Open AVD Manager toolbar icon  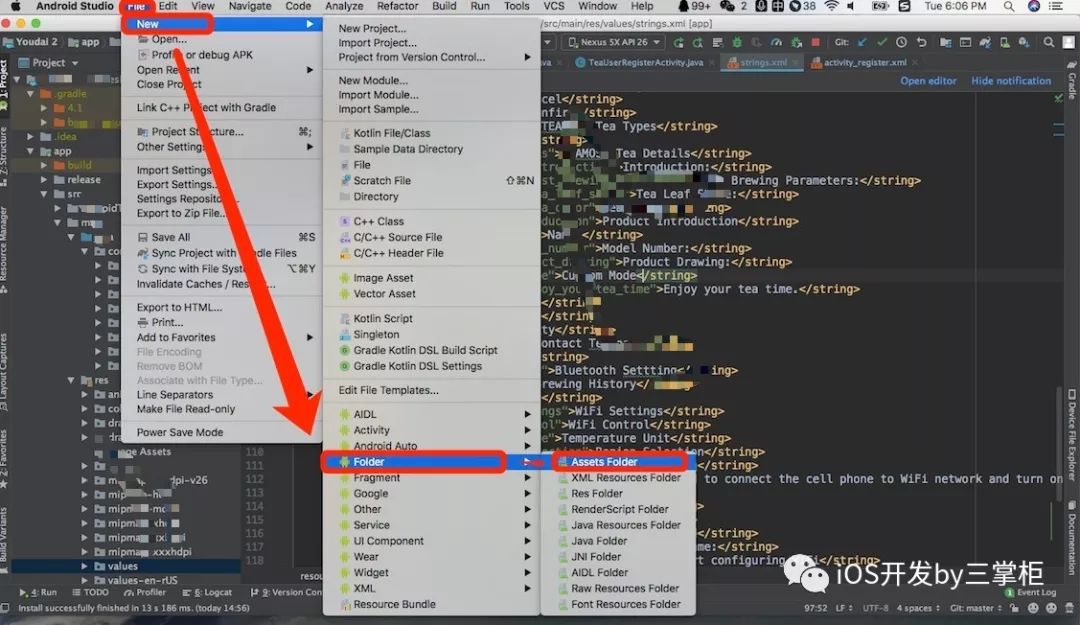1005,42
